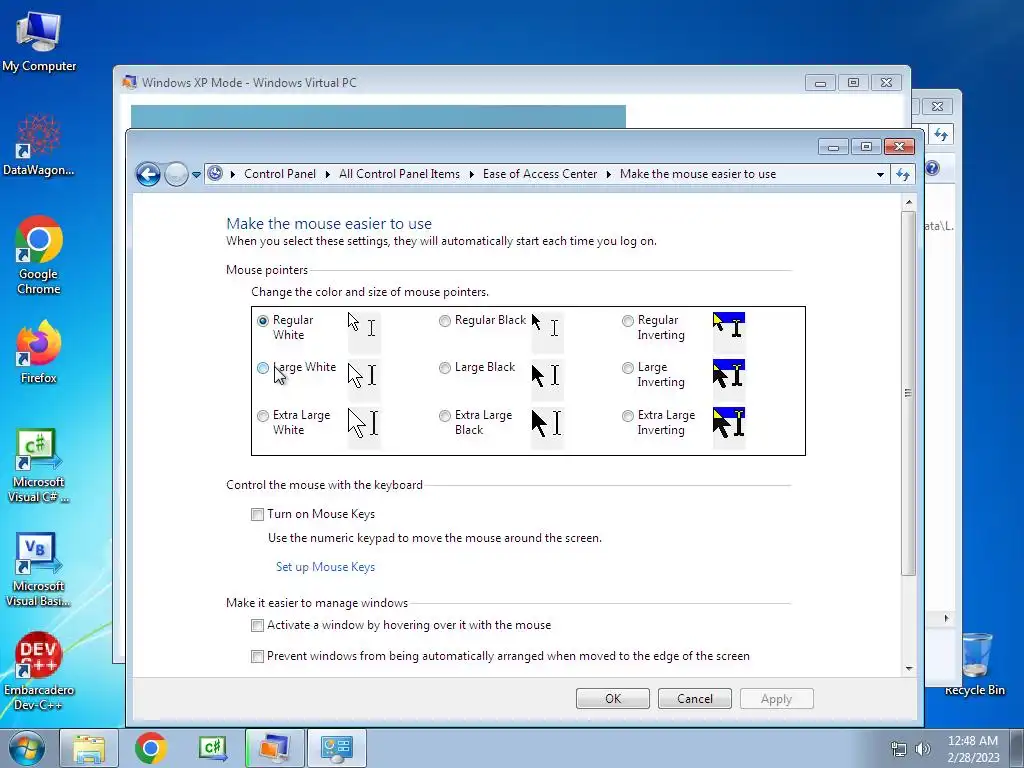Click scroll-right arrow in background window
The width and height of the screenshot is (1024, 768).
[x=946, y=617]
